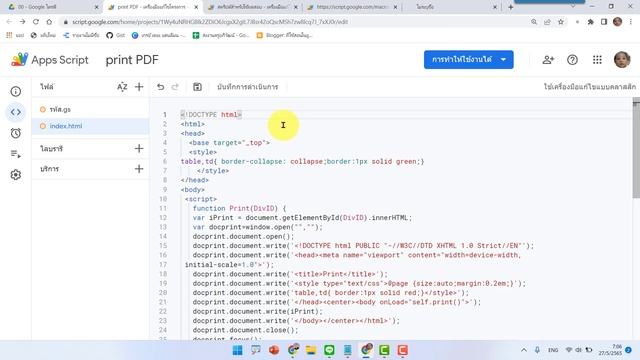Click the table,td border-collapse style line

[x=302, y=162]
